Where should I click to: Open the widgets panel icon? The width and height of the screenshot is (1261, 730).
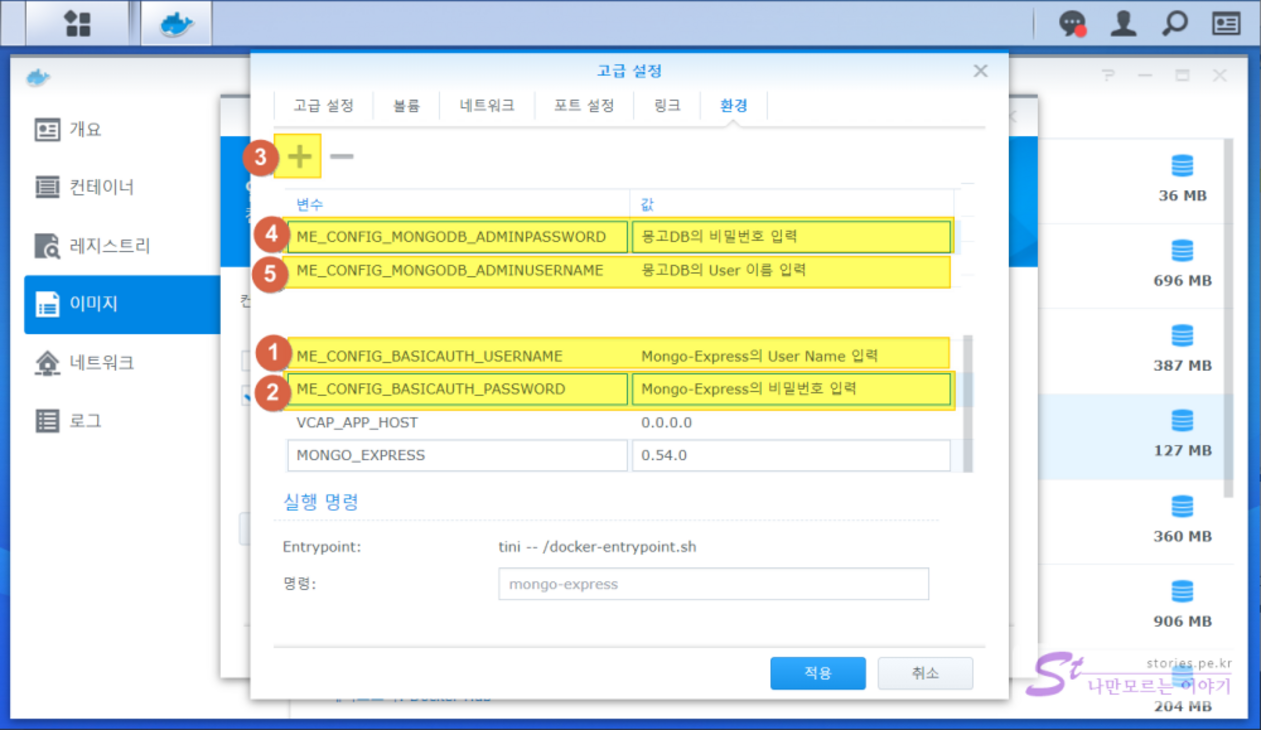pos(1226,23)
